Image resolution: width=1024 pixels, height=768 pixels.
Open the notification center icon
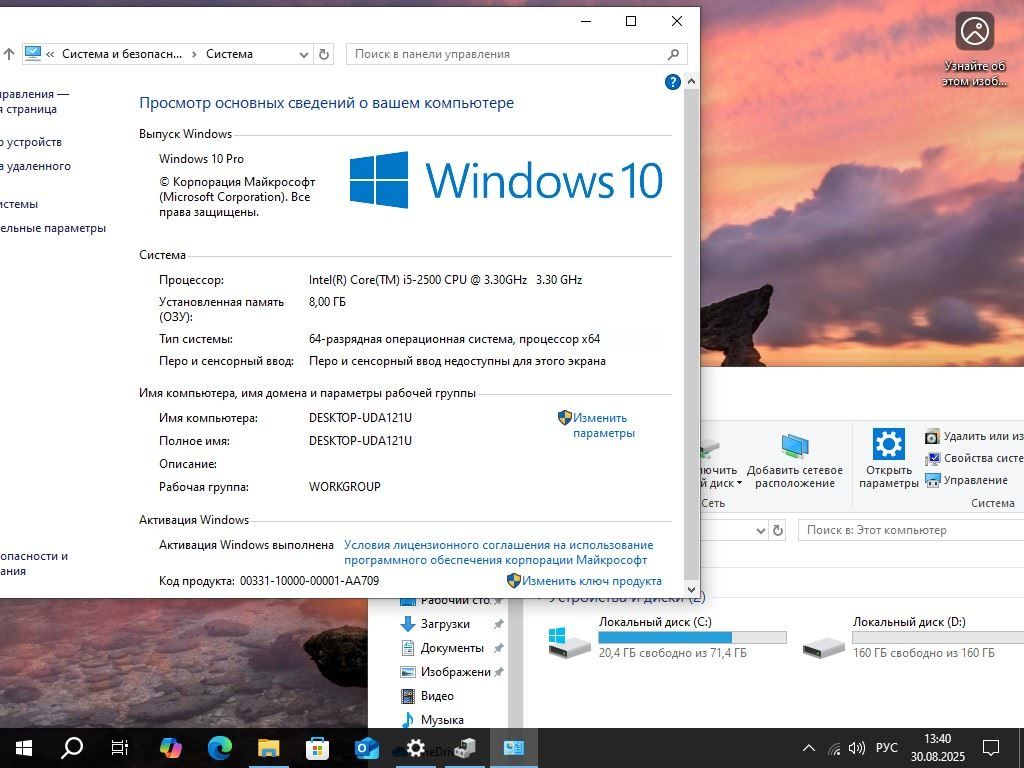[991, 748]
